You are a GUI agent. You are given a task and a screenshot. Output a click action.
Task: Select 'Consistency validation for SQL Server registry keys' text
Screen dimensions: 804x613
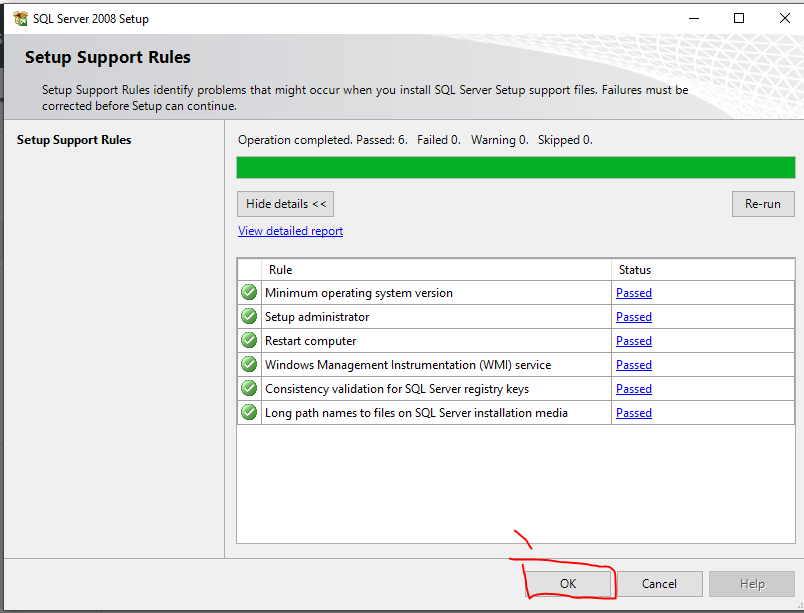397,389
